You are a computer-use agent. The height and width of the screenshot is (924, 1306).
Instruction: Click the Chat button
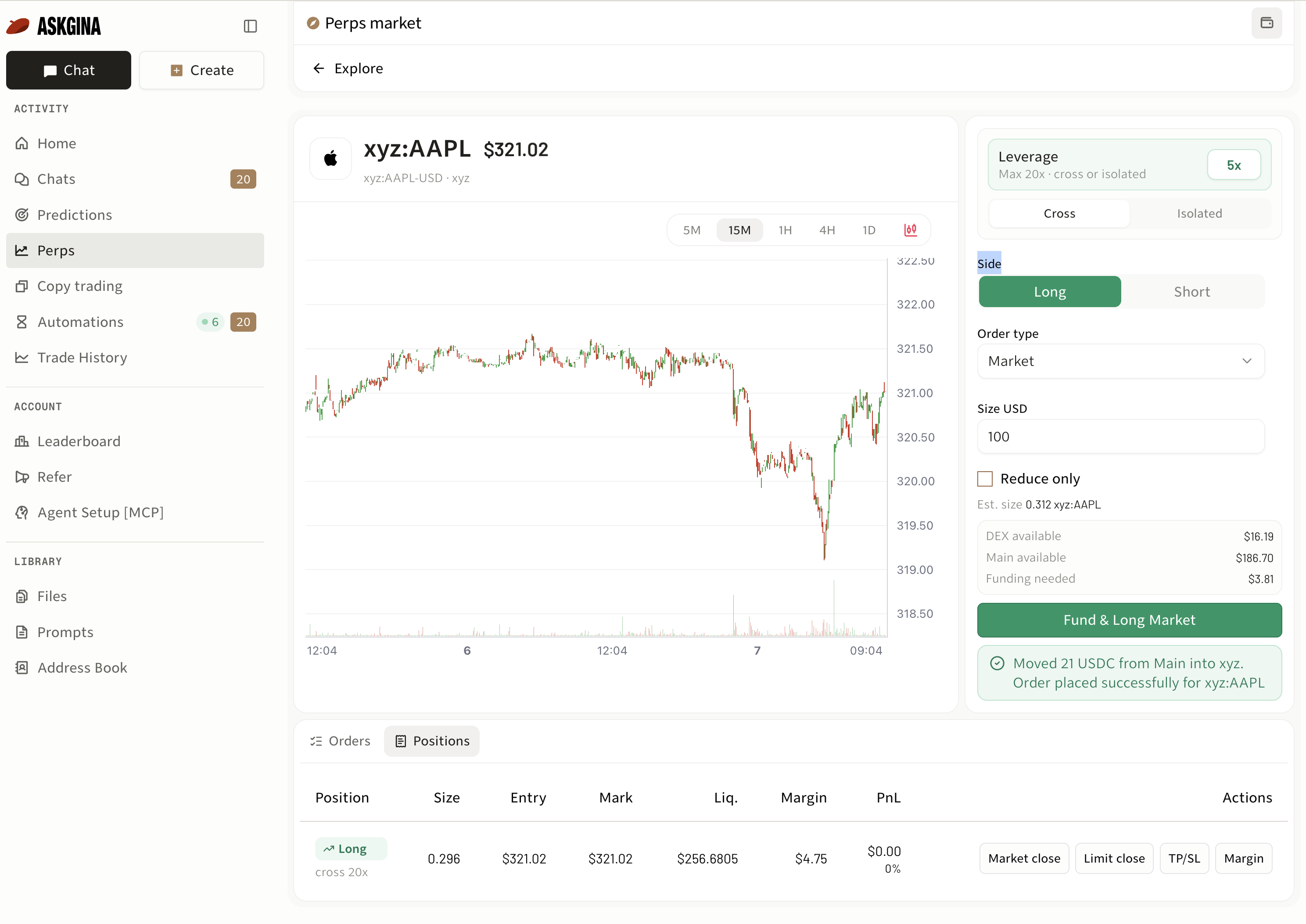(x=68, y=70)
